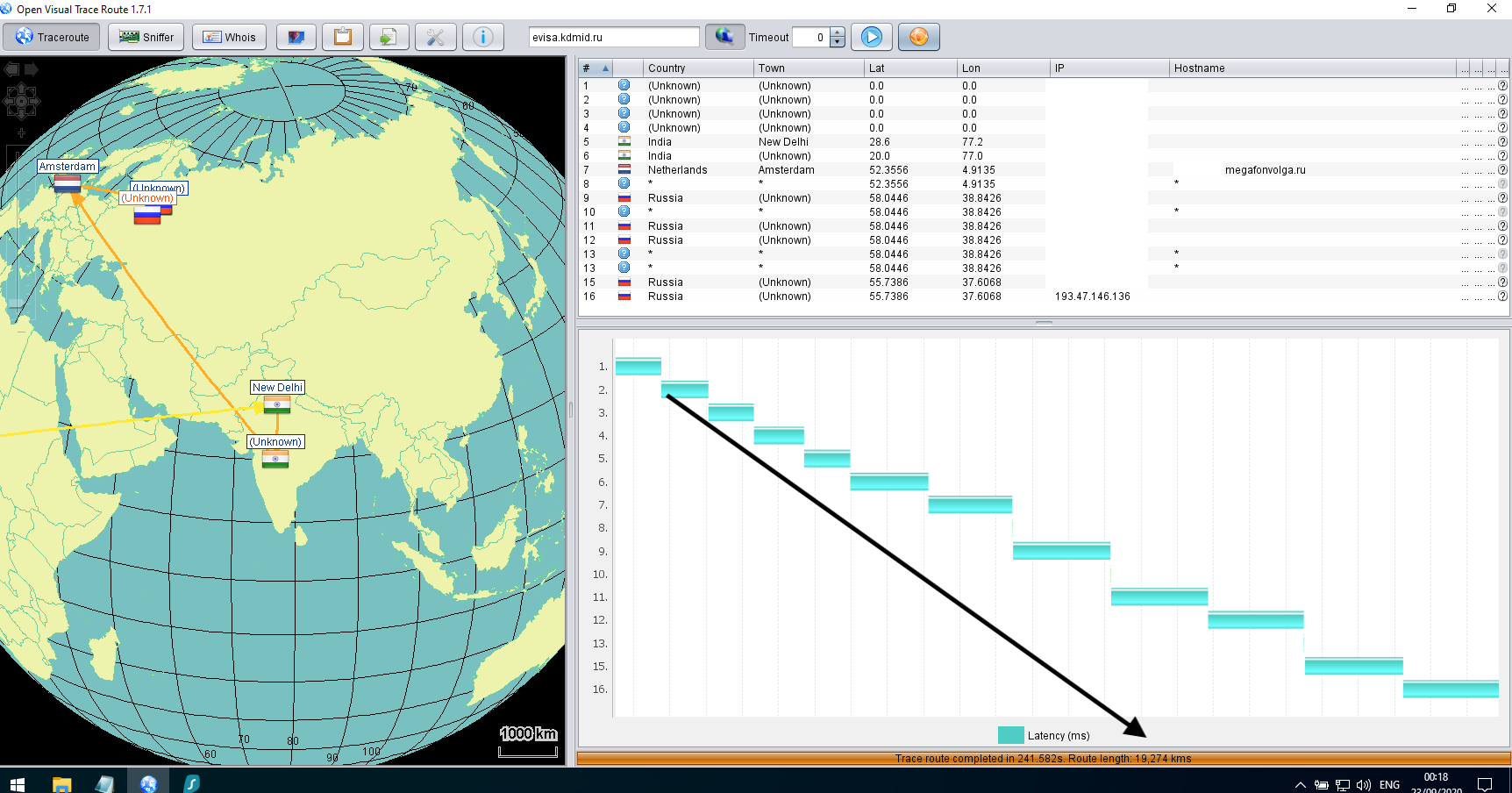Sort the table by Country header

(697, 68)
